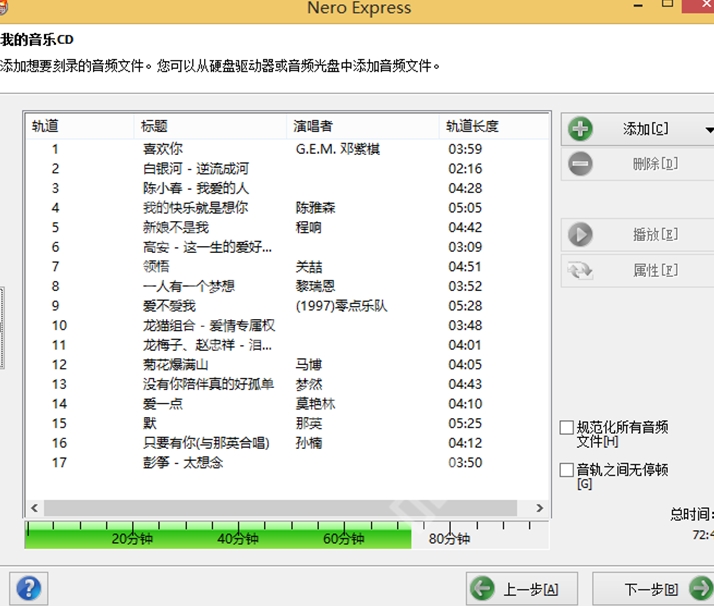Click track length 05:28
Image resolution: width=714 pixels, height=606 pixels.
point(465,306)
